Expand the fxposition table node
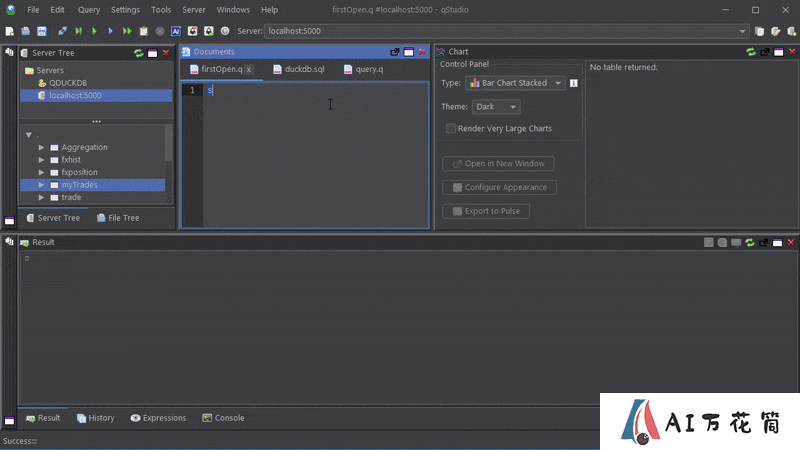The width and height of the screenshot is (800, 450). point(41,172)
